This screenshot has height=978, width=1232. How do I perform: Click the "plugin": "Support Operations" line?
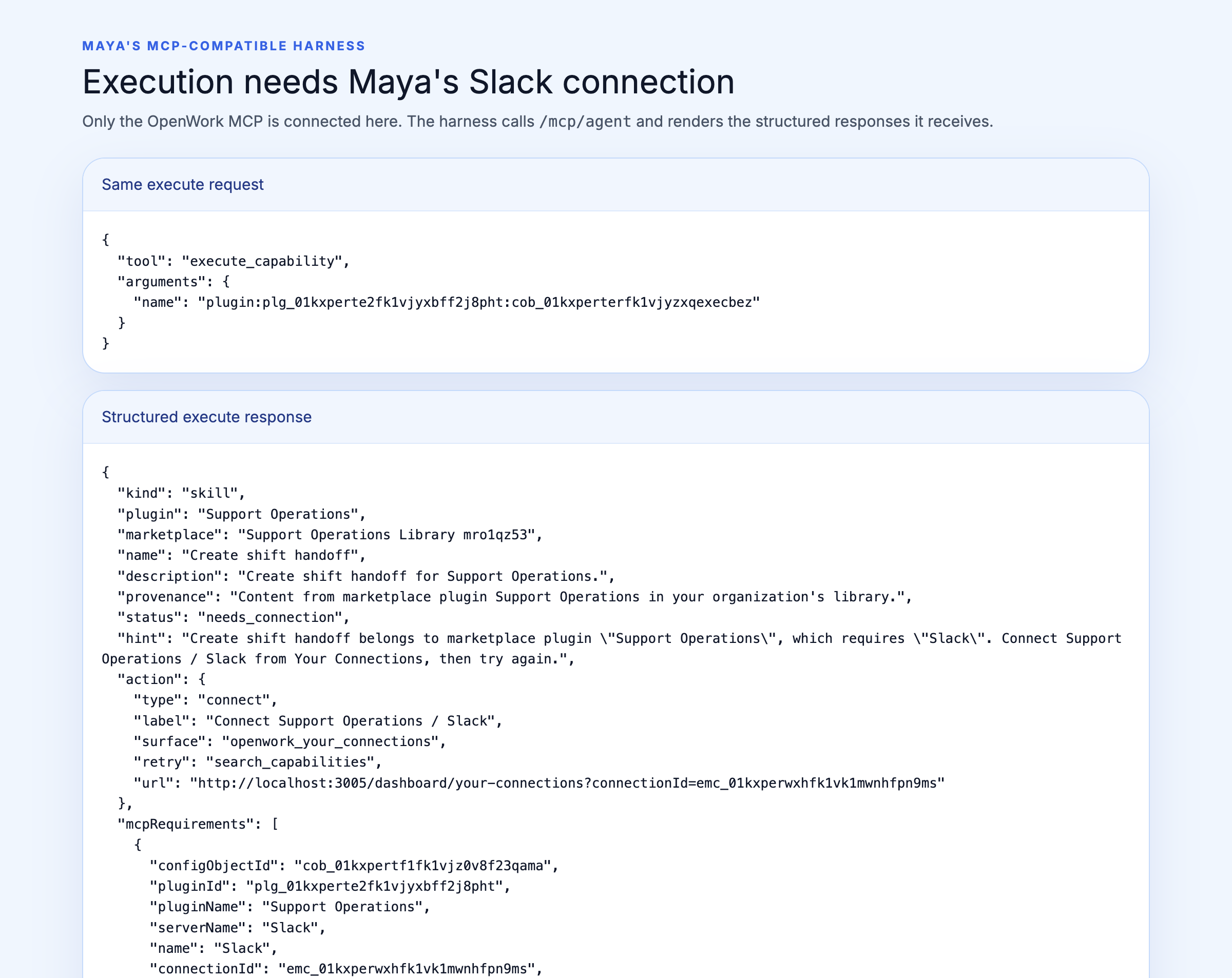coord(241,514)
